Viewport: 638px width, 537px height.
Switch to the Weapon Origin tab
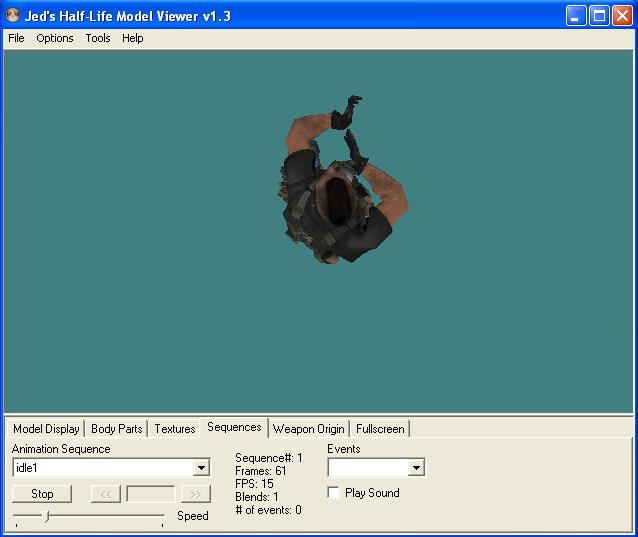308,429
